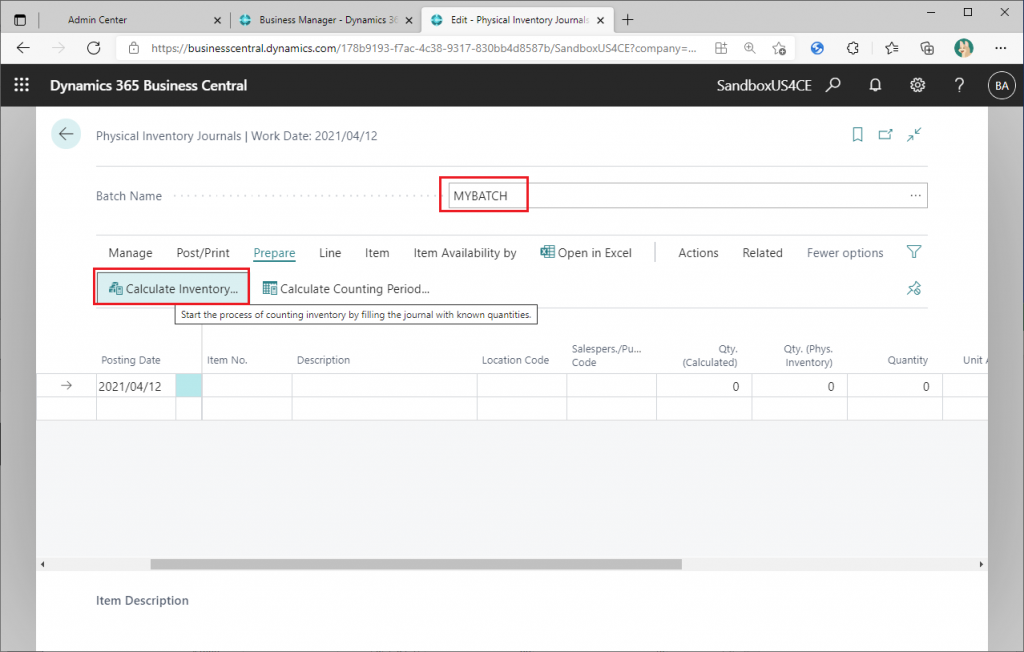
Task: Open the Actions menu
Action: (698, 253)
